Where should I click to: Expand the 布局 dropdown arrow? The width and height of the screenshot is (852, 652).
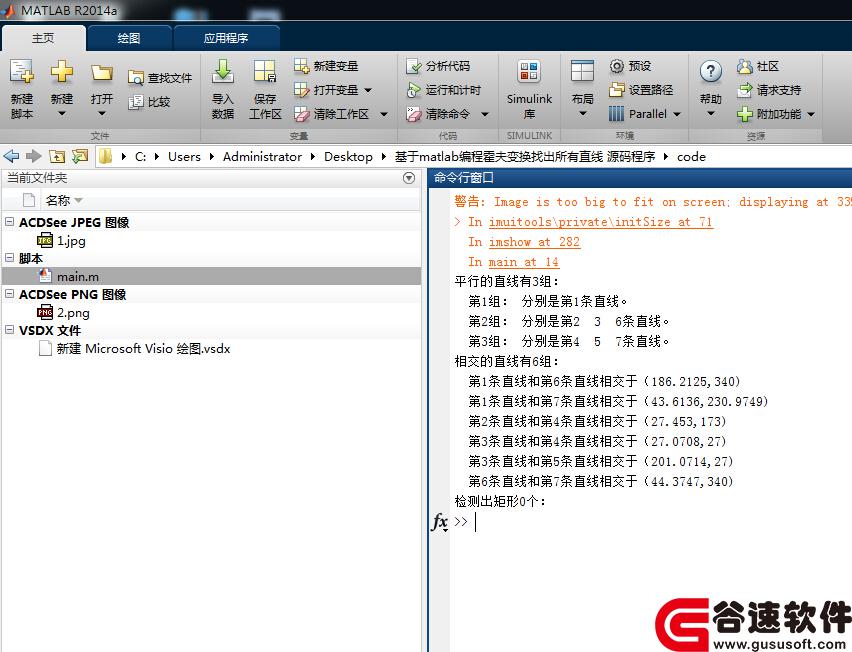(x=582, y=114)
